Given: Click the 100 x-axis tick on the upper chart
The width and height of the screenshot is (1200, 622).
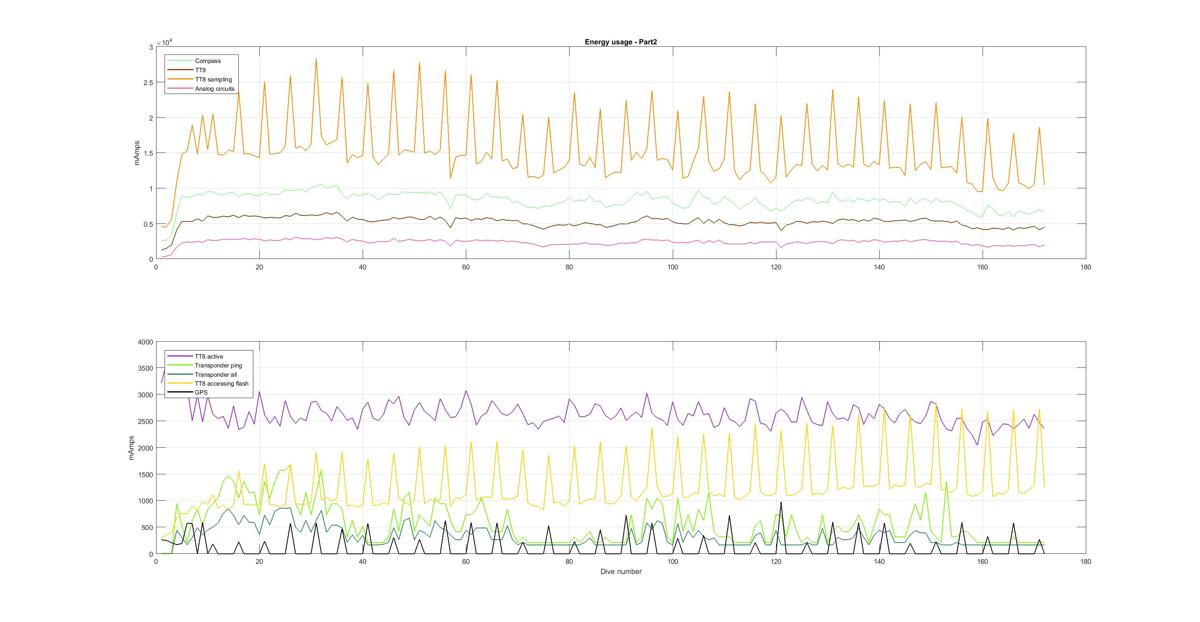Looking at the screenshot, I should click(x=672, y=267).
